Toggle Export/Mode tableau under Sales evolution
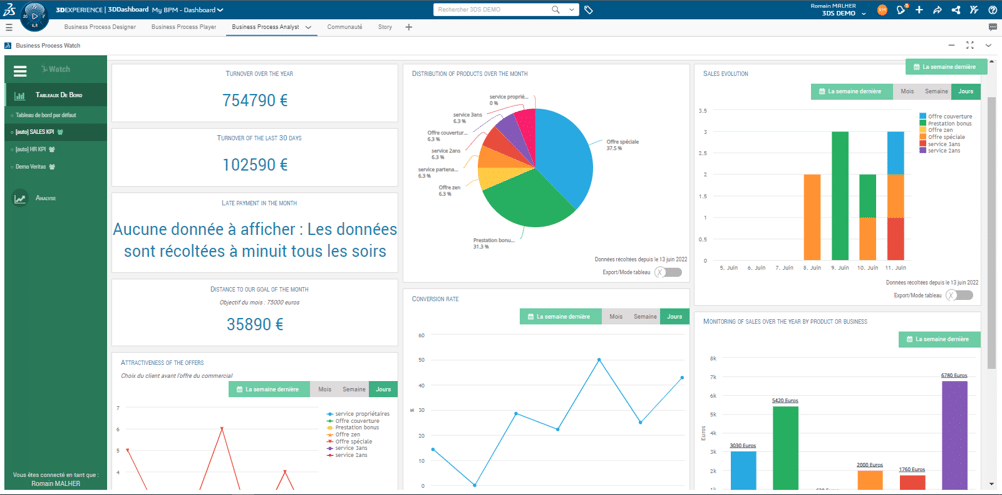 959,295
